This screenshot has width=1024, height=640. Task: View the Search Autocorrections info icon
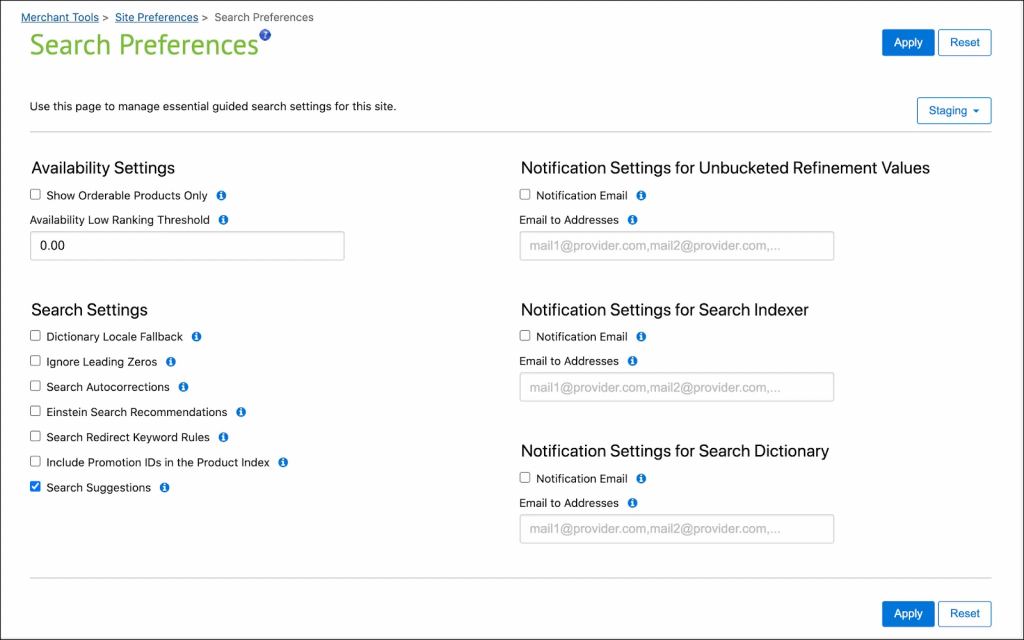coord(183,387)
